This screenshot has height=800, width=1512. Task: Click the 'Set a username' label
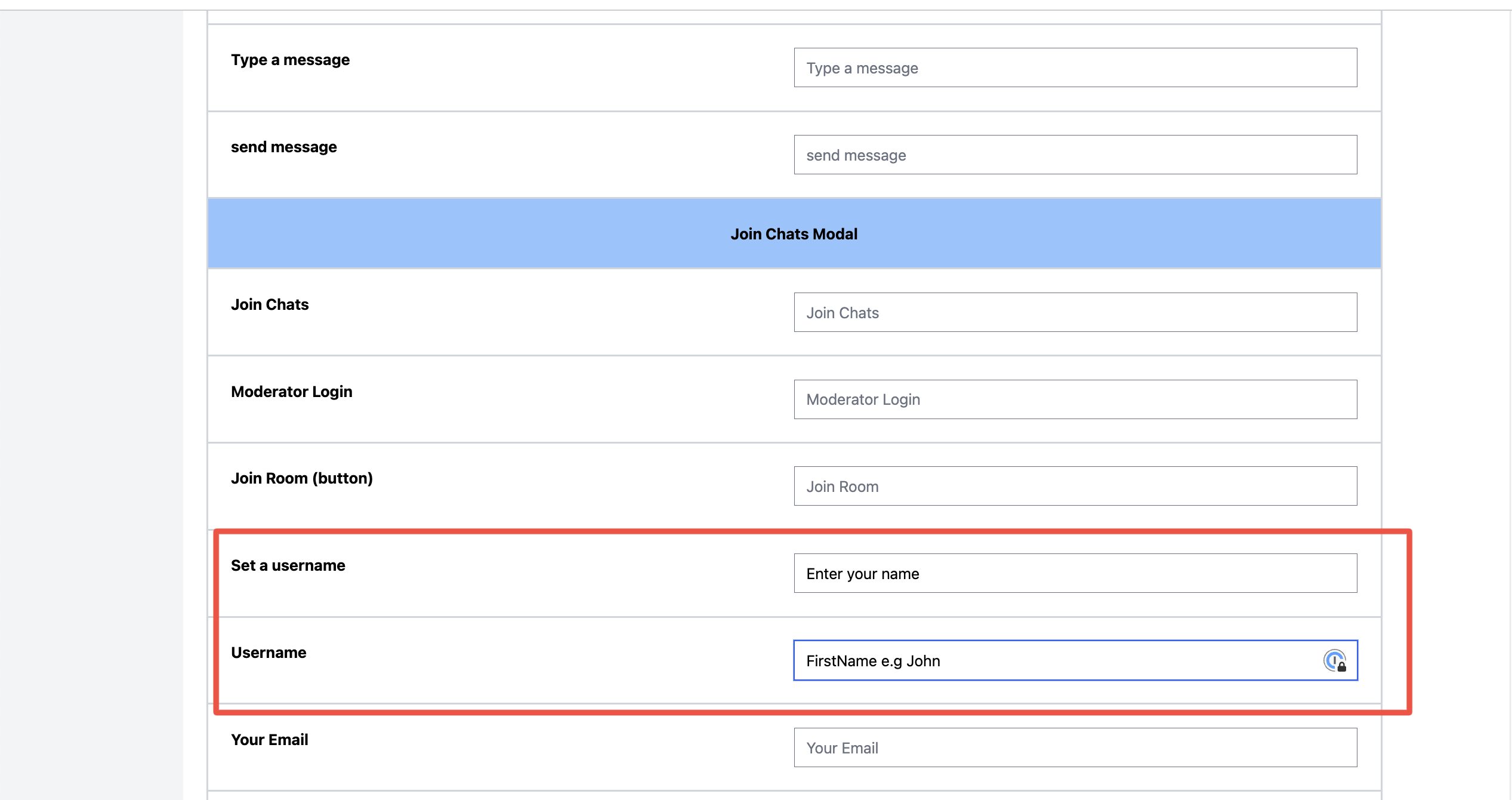click(288, 565)
